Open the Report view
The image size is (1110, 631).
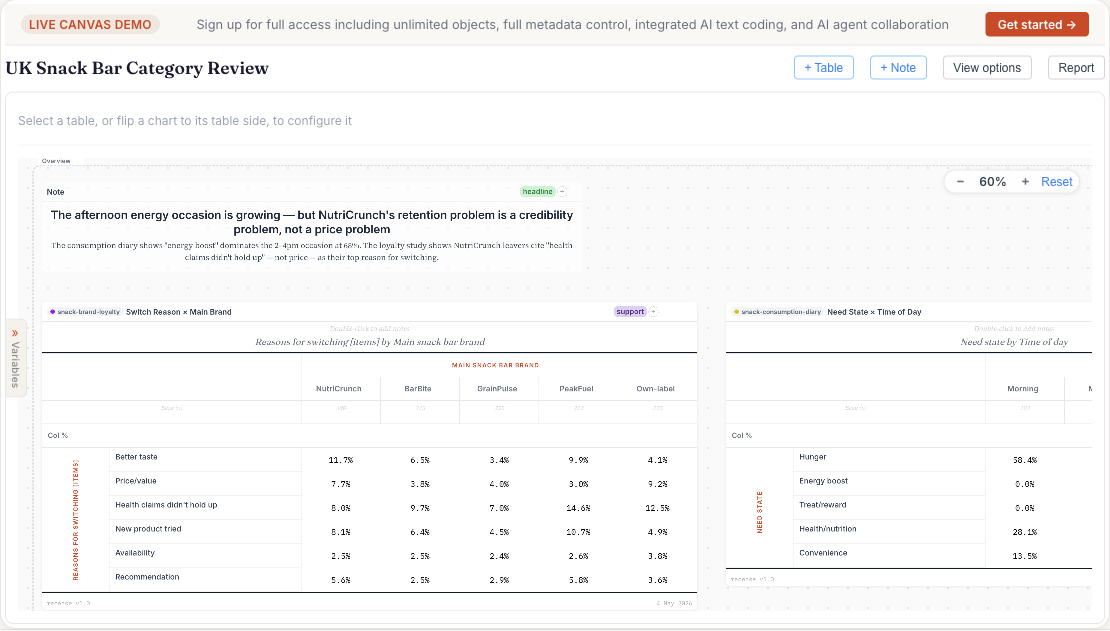pyautogui.click(x=1075, y=68)
